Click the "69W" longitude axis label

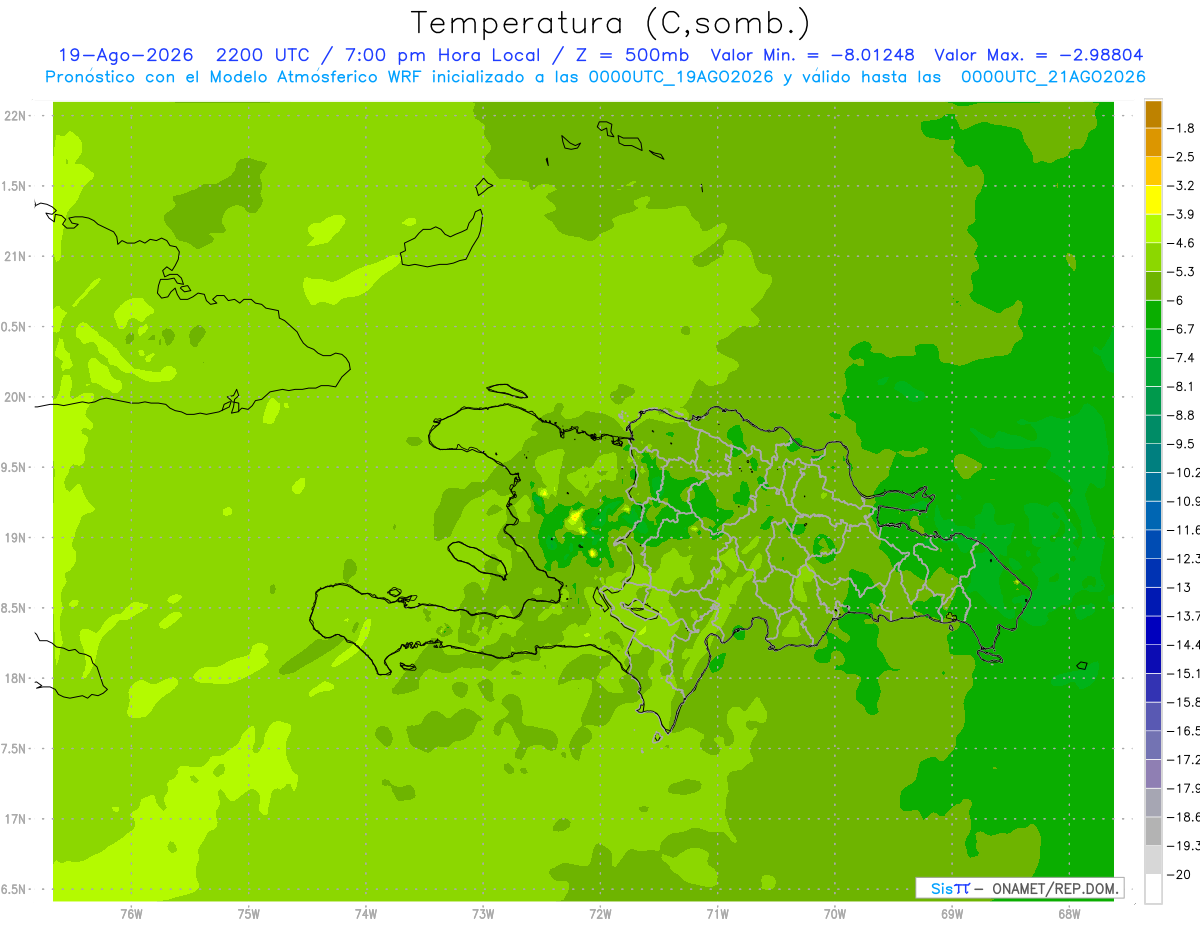point(952,913)
